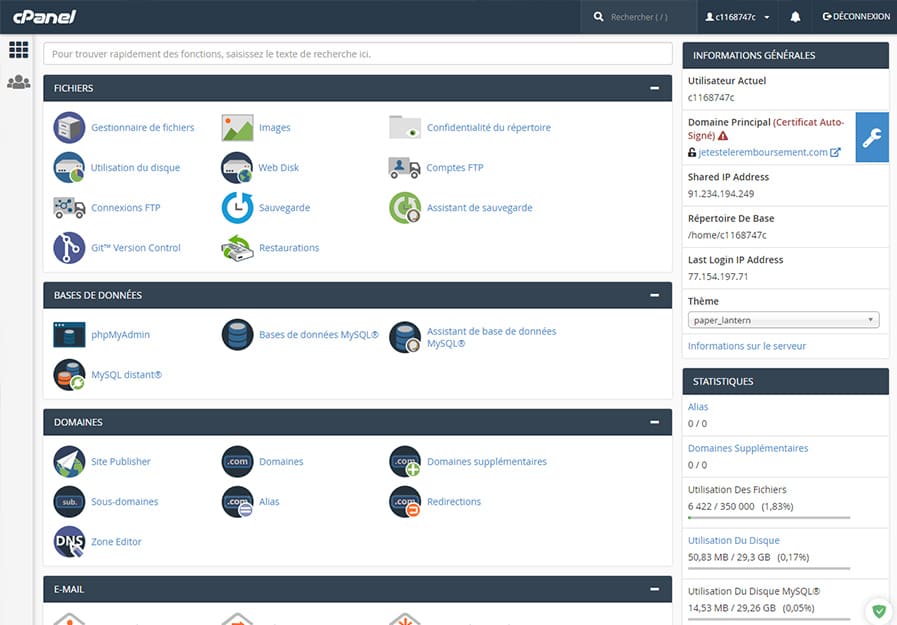Click Utilisation Du Disque statistics link

click(733, 540)
